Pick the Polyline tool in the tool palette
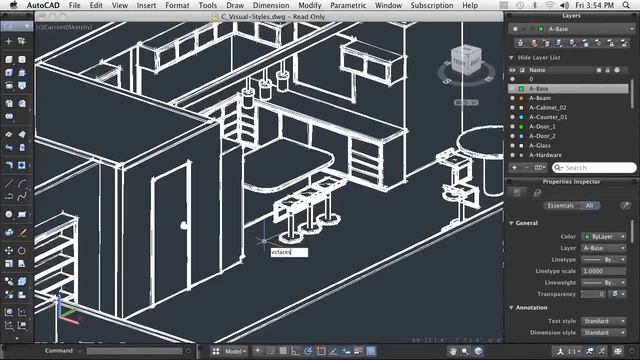The width and height of the screenshot is (640, 360). point(9,197)
